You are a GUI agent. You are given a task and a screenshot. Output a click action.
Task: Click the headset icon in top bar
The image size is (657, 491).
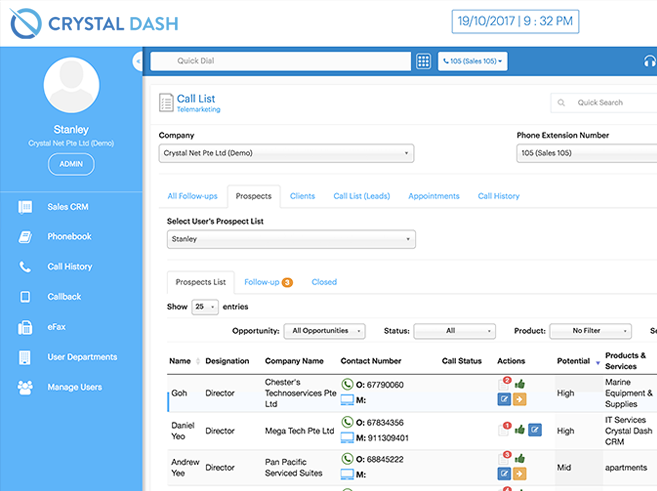point(649,61)
